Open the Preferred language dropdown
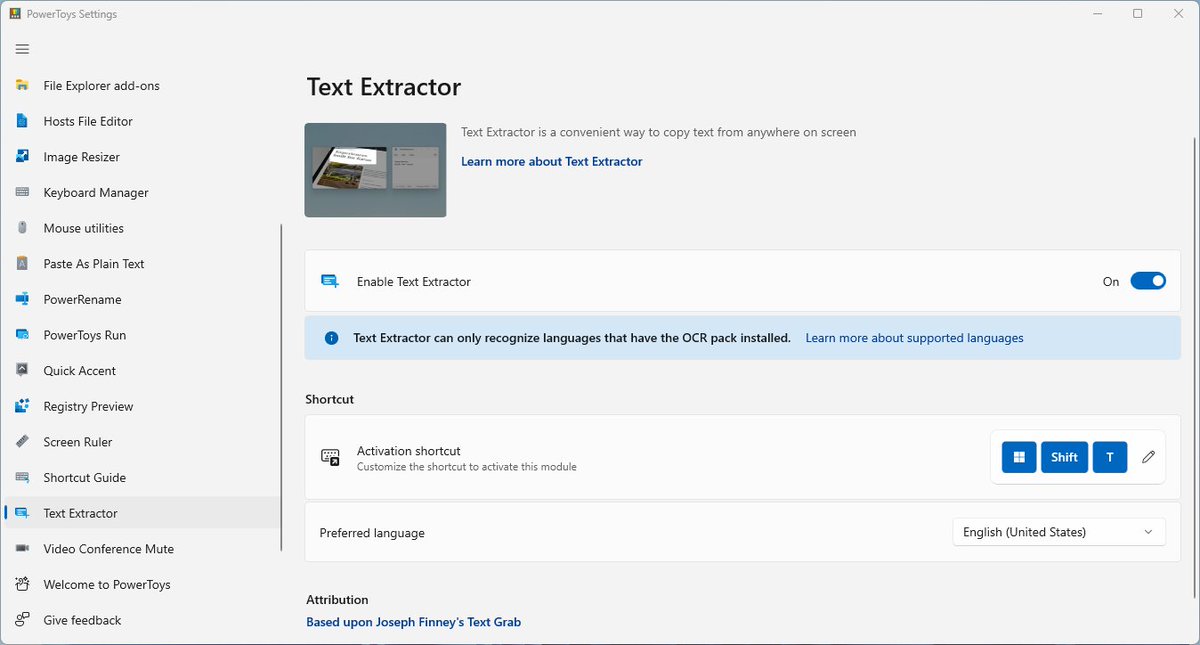The height and width of the screenshot is (645, 1200). pyautogui.click(x=1059, y=532)
